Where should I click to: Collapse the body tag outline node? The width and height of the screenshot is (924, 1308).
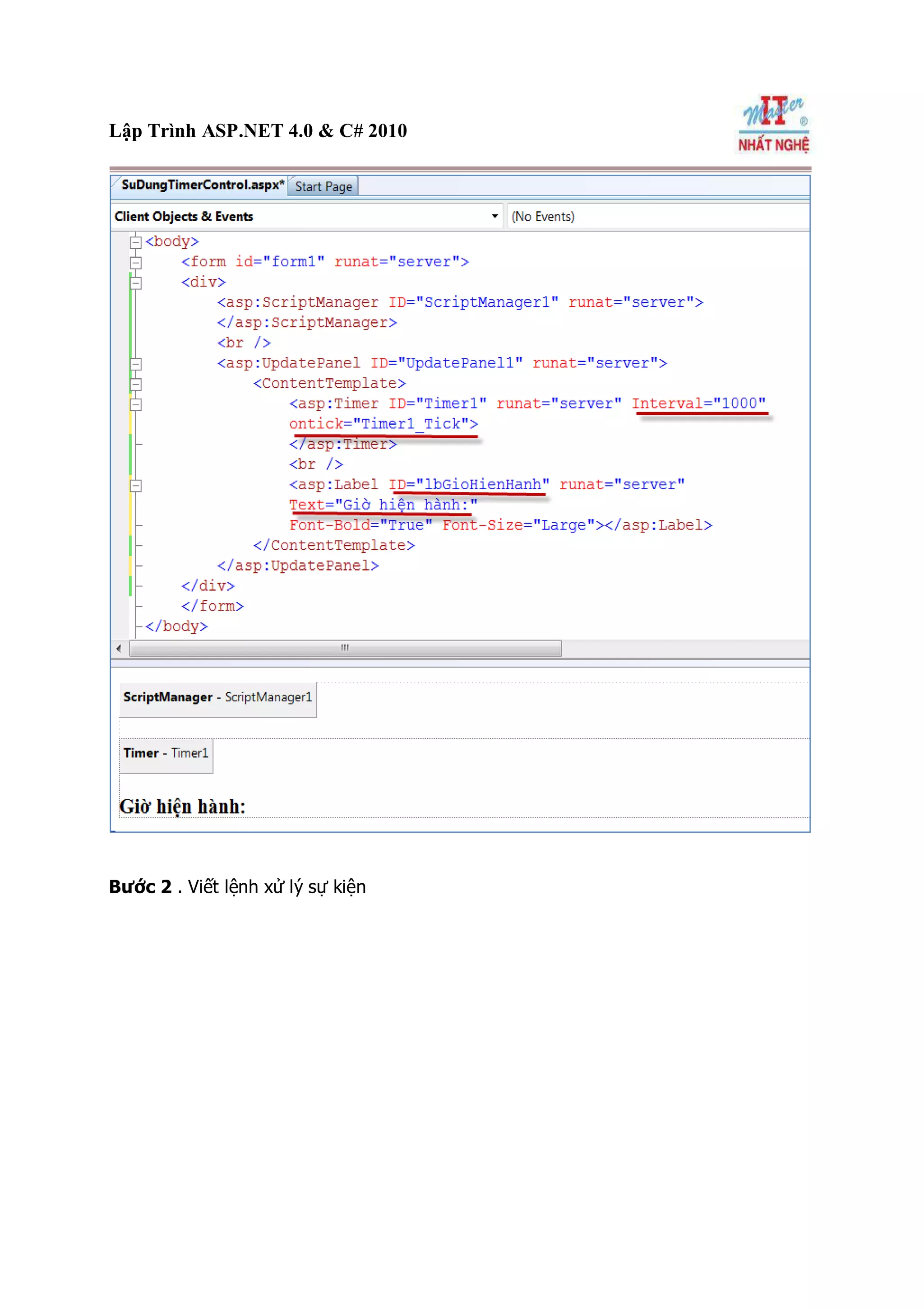(135, 243)
